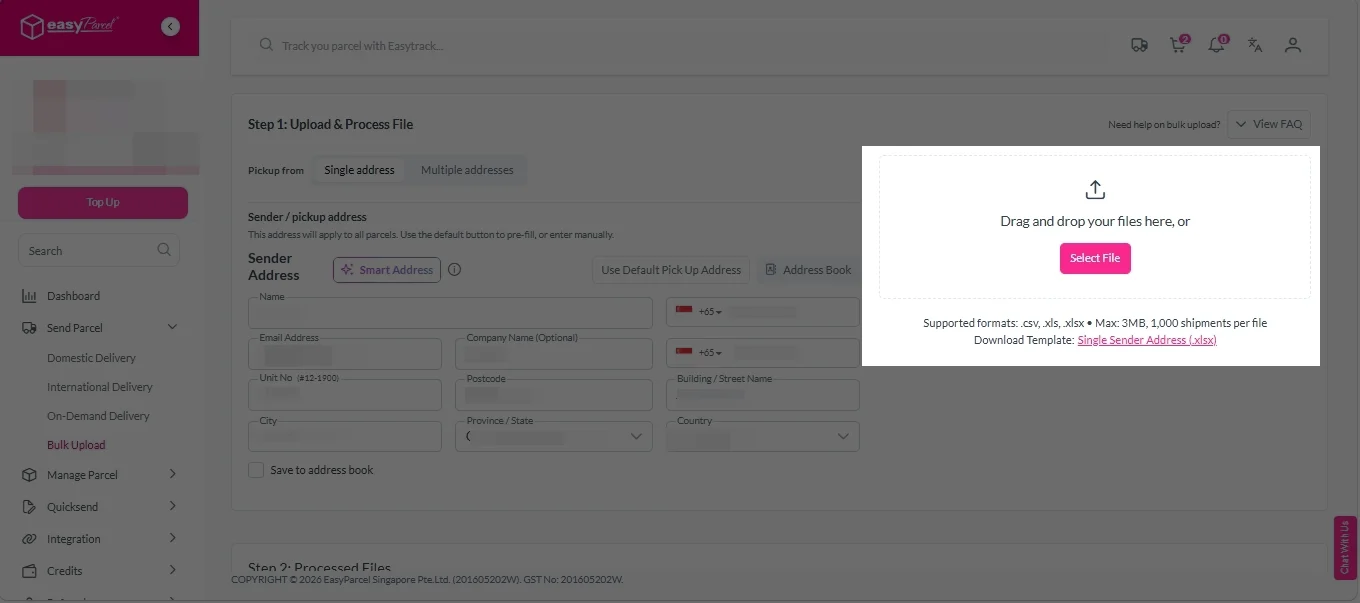The height and width of the screenshot is (603, 1360).
Task: Switch pickup to Multiple addresses
Action: click(467, 170)
